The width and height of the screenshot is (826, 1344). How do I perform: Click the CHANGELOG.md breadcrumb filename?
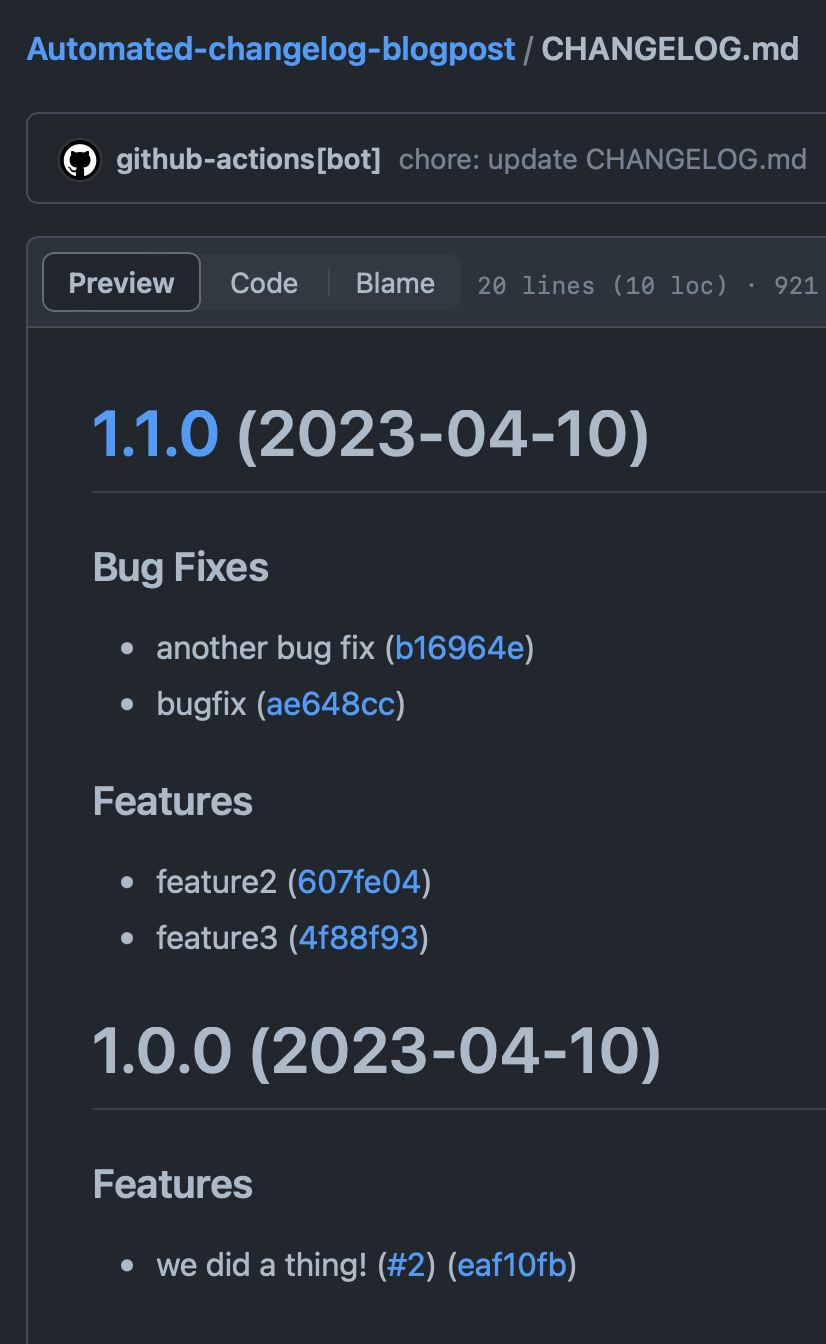668,48
